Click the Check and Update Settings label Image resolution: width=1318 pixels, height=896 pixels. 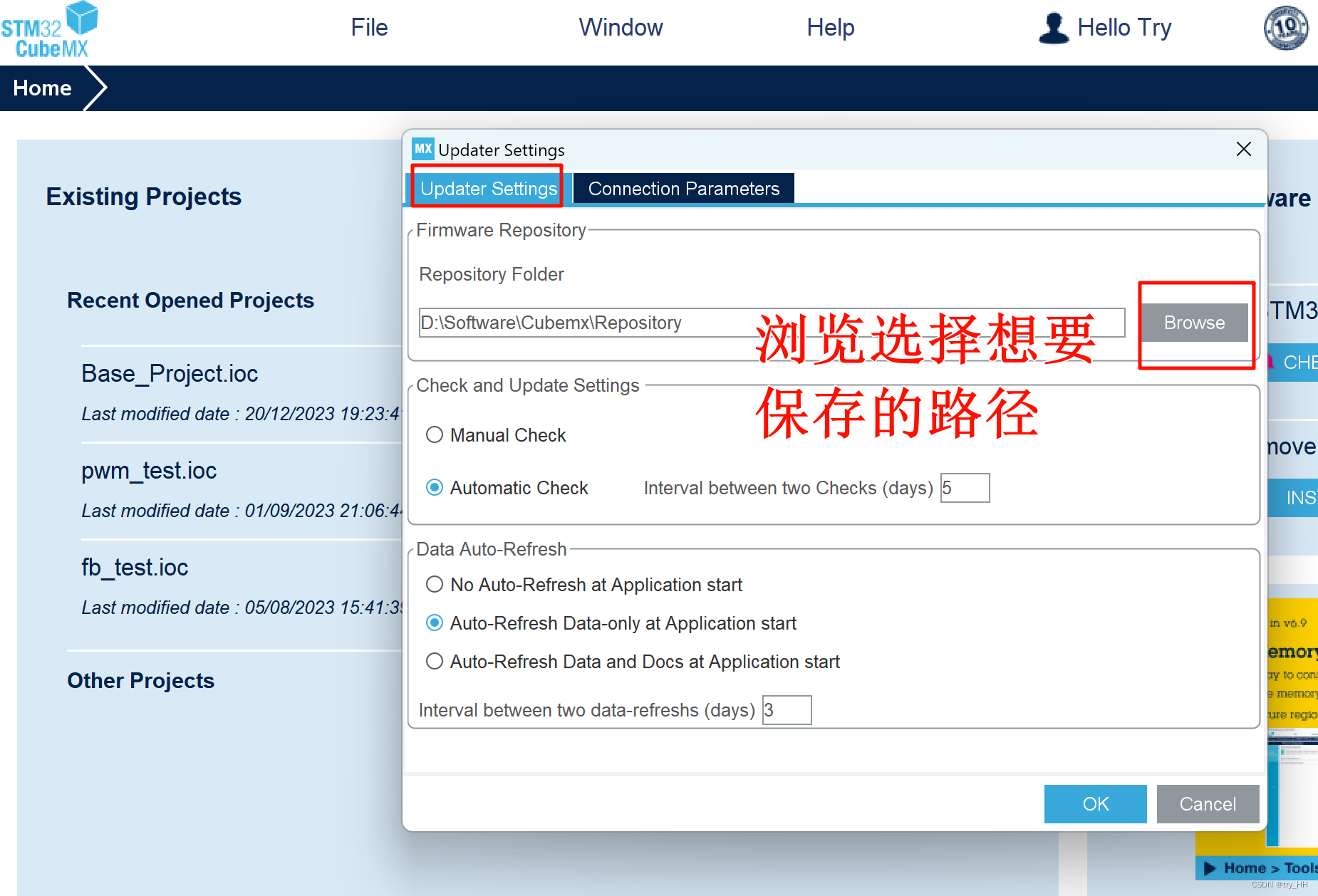[x=528, y=385]
